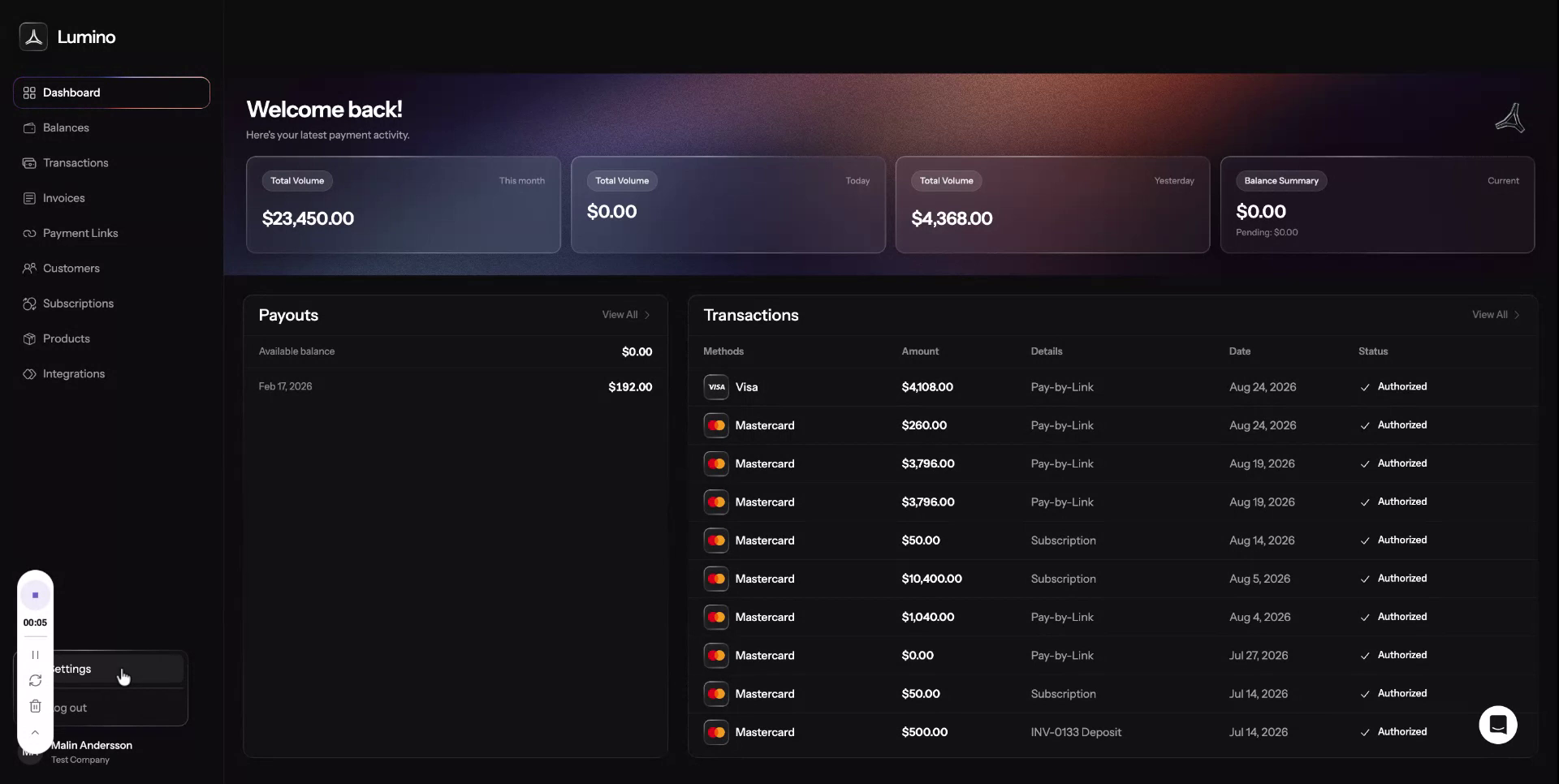Click the Feb 17, 2026 payout row
This screenshot has width=1559, height=784.
(456, 387)
